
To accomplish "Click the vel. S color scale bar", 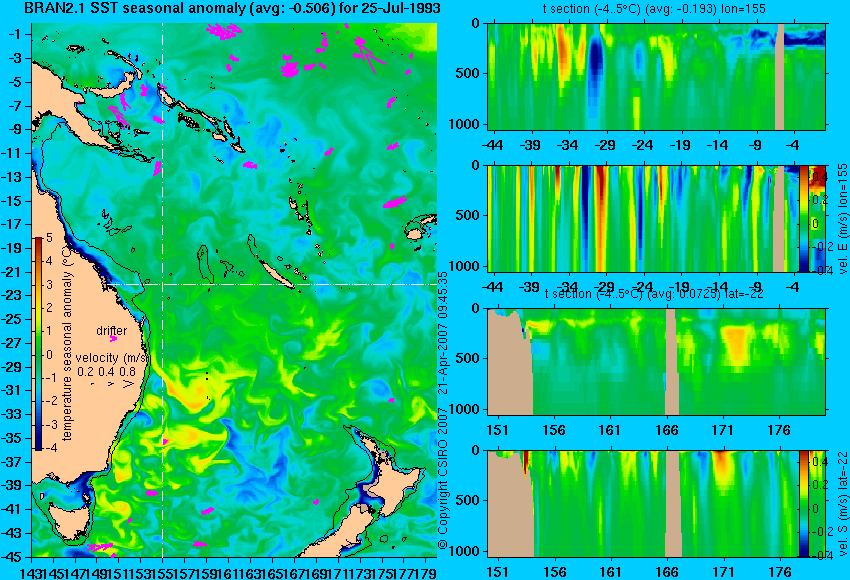I will coord(804,504).
